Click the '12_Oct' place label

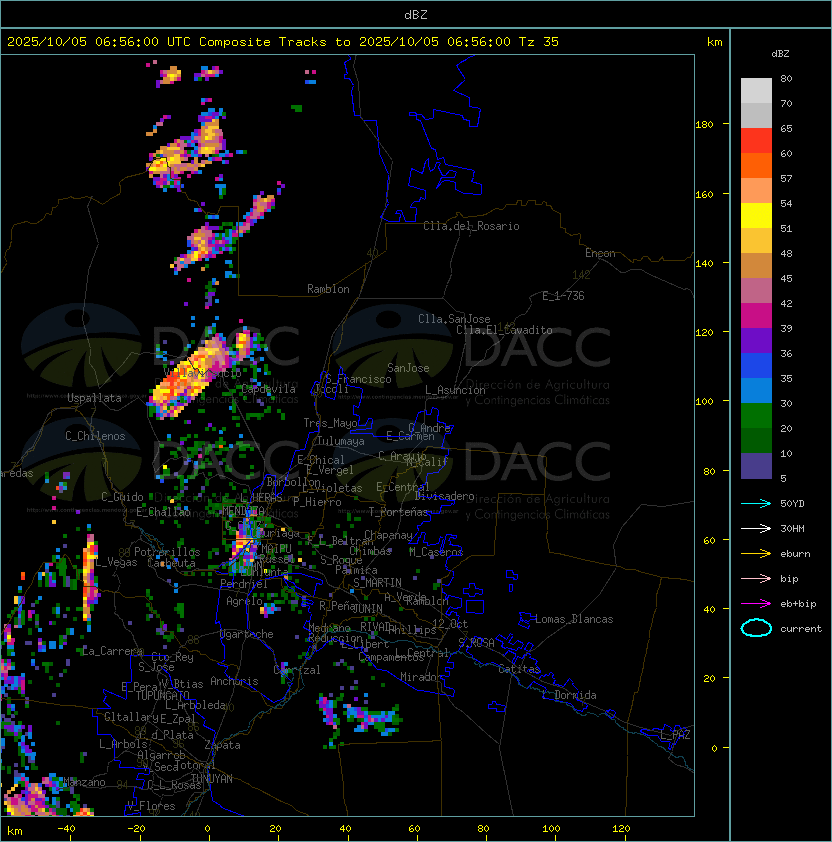click(450, 624)
